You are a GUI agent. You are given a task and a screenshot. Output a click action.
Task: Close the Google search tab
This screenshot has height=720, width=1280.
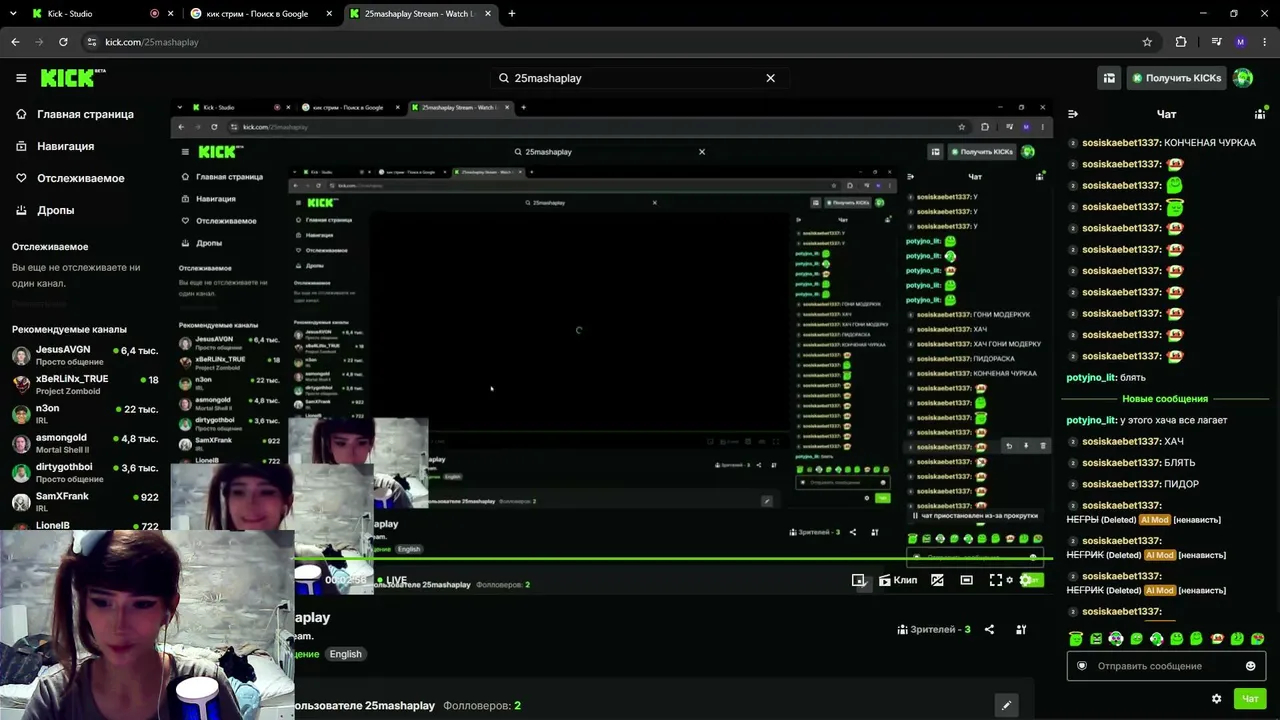coord(330,14)
